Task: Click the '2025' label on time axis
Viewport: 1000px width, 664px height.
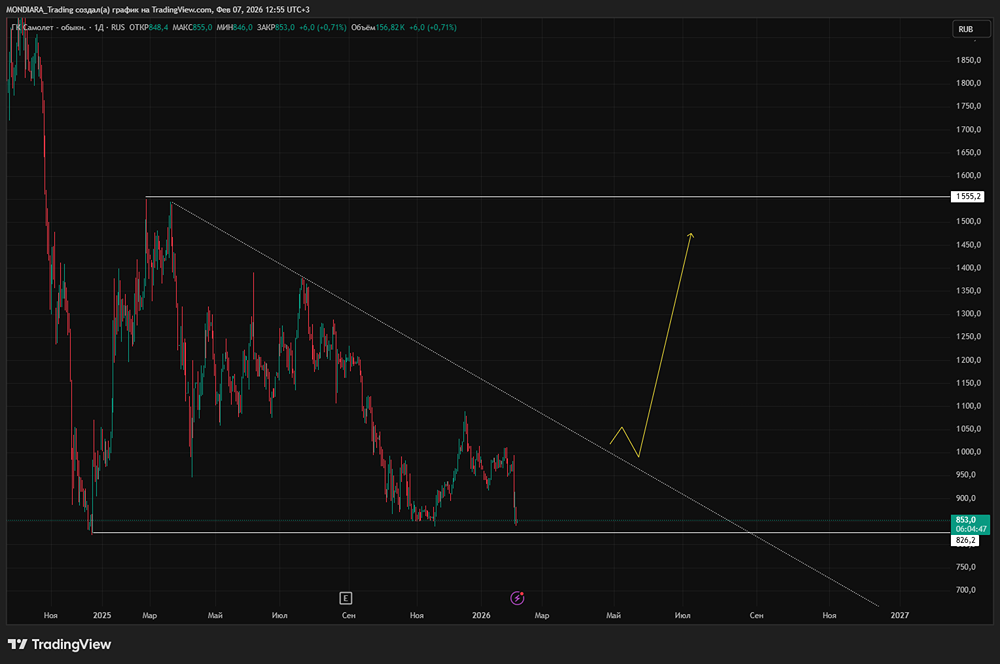Action: click(x=102, y=616)
